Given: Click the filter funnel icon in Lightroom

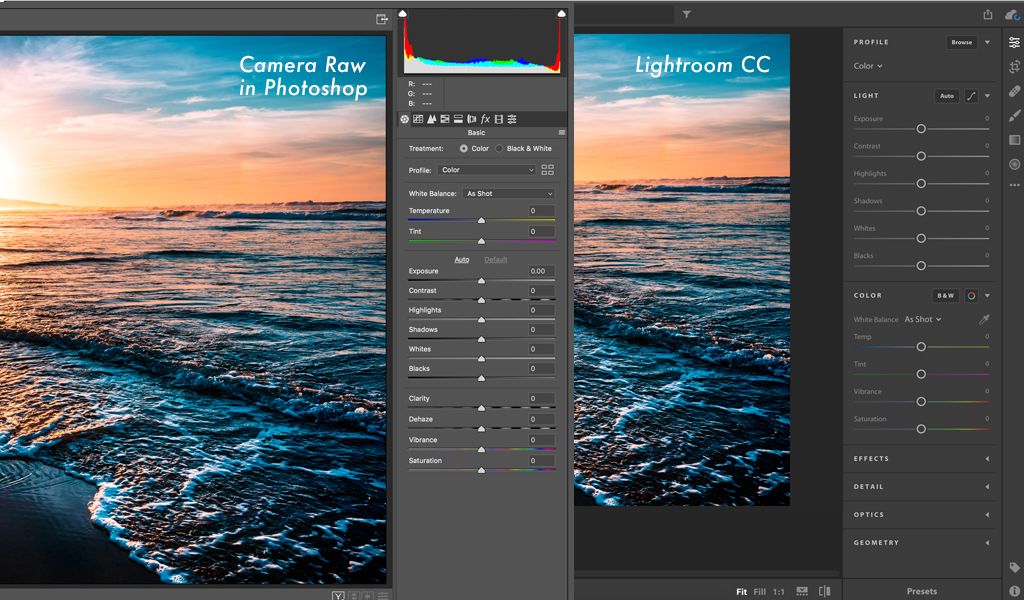Looking at the screenshot, I should tap(686, 14).
